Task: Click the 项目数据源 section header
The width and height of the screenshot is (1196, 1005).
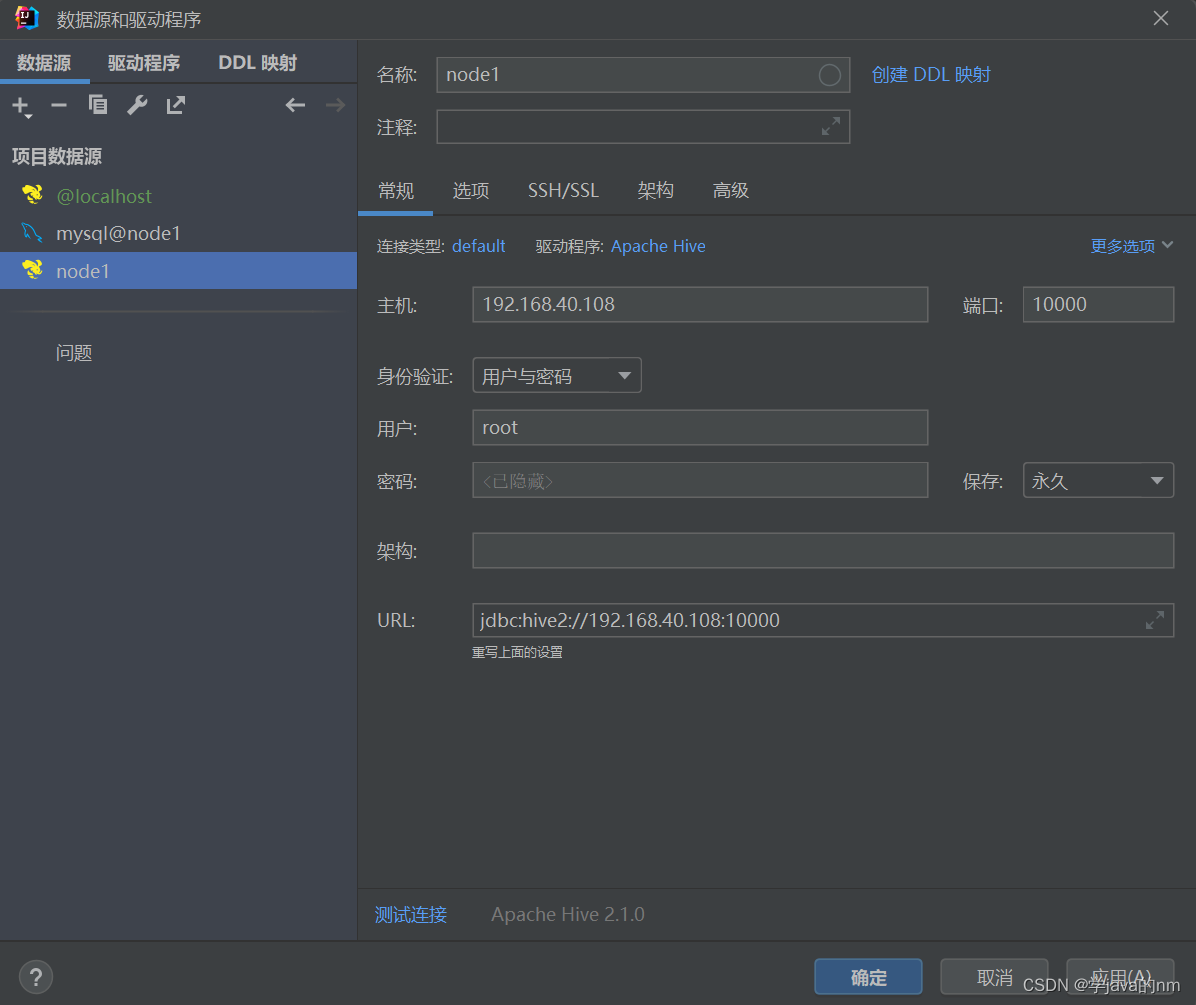Action: (57, 156)
